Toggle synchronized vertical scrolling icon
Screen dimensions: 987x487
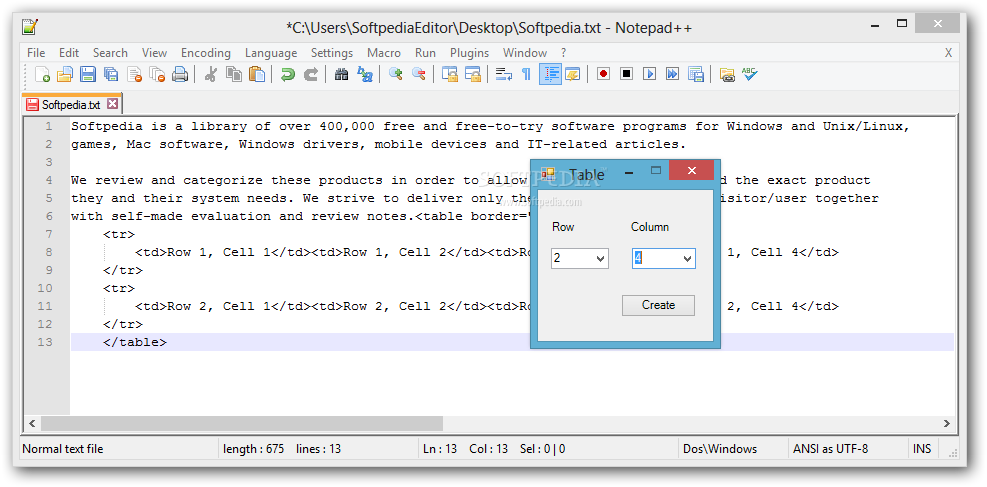tap(449, 74)
